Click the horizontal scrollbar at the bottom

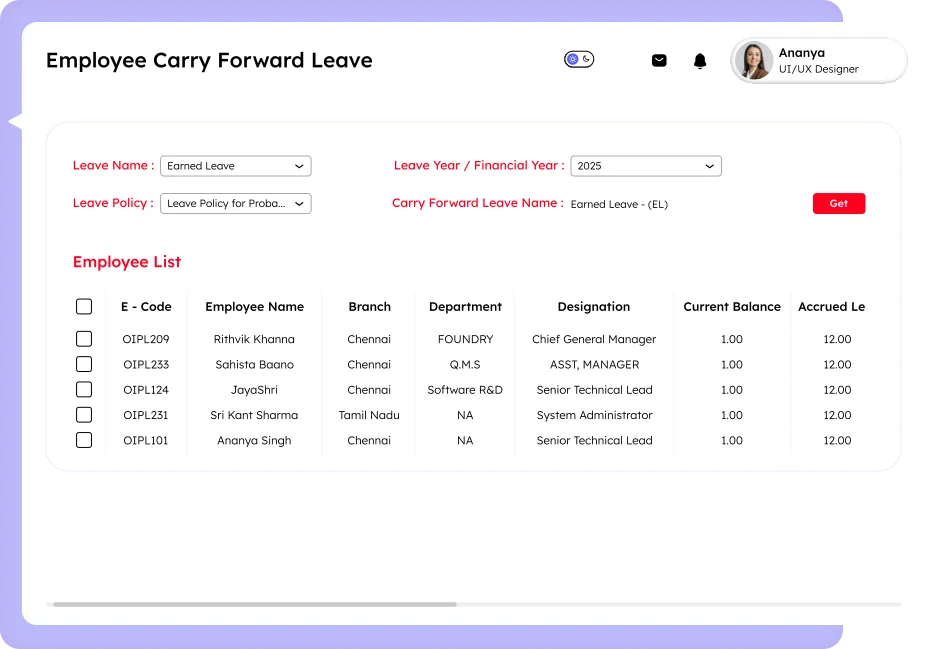tap(255, 603)
